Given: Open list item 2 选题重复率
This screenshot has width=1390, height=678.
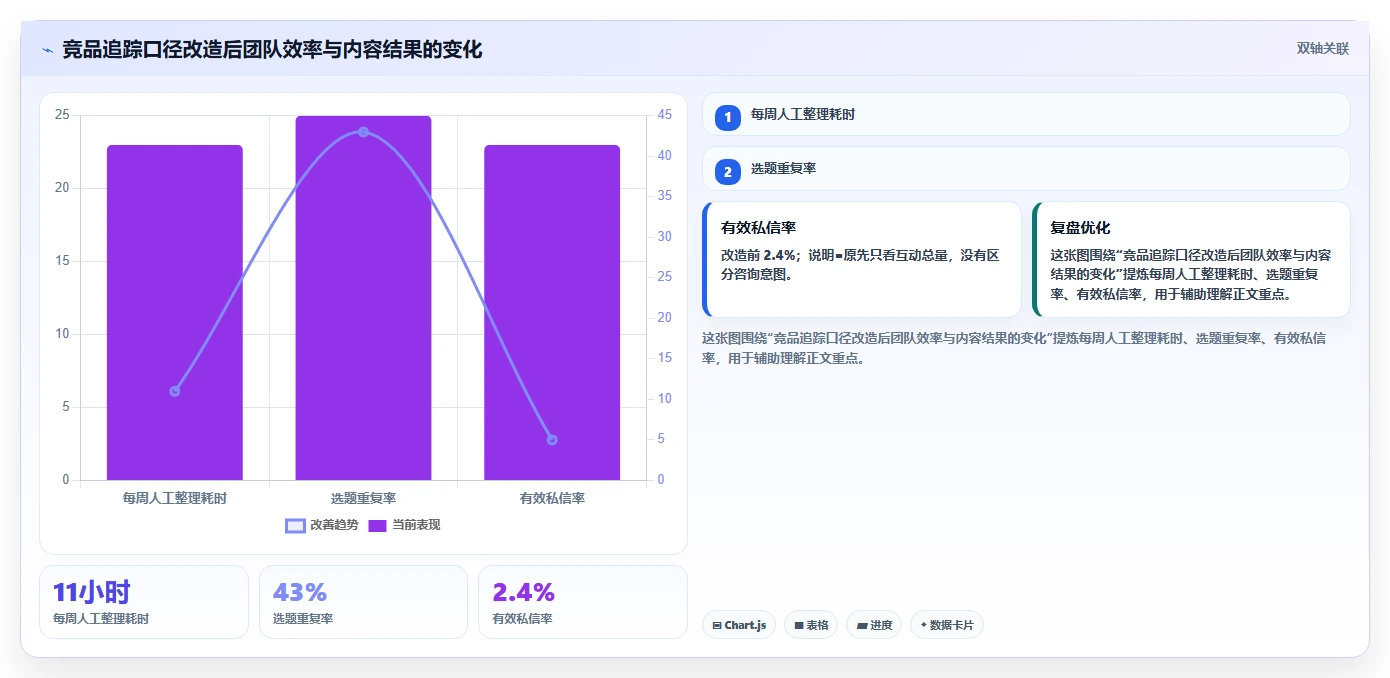Looking at the screenshot, I should point(1026,169).
